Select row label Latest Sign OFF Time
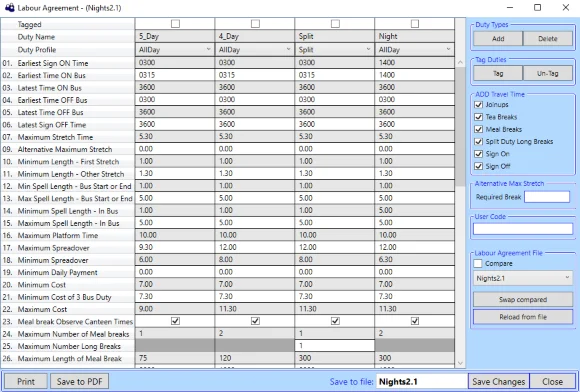Image resolution: width=580 pixels, height=392 pixels. (52, 125)
